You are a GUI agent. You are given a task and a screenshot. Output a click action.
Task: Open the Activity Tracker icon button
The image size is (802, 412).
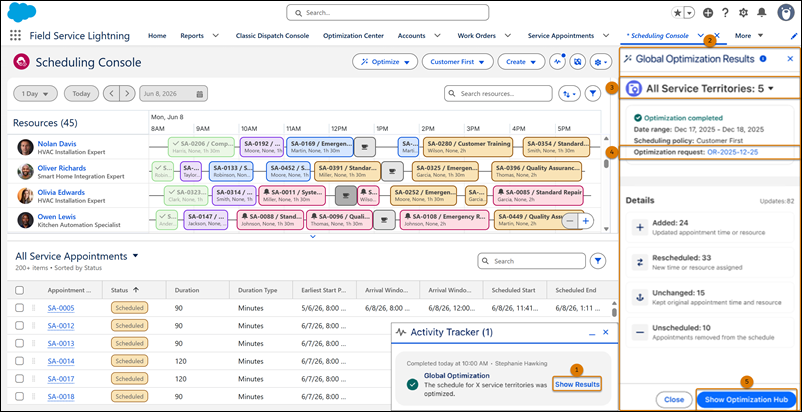pyautogui.click(x=558, y=61)
